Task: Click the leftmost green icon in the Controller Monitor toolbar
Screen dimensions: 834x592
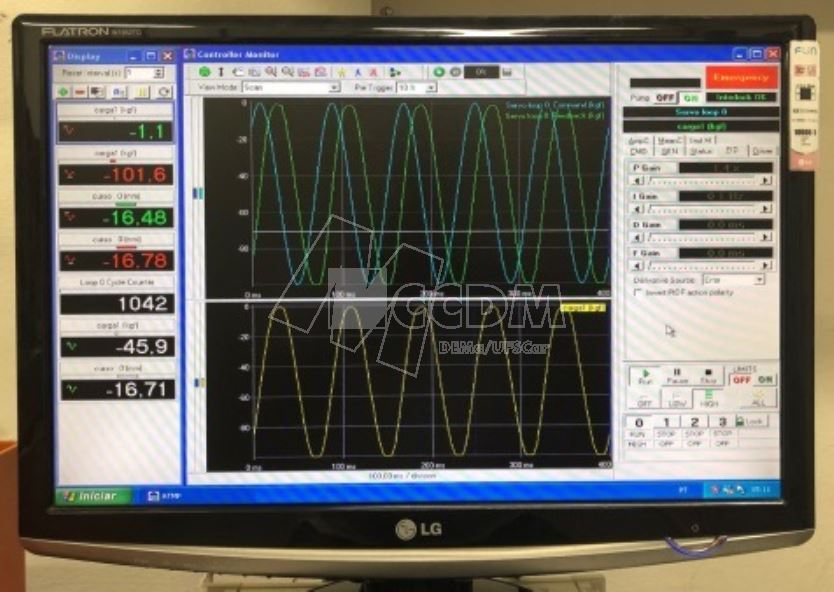Action: point(204,71)
